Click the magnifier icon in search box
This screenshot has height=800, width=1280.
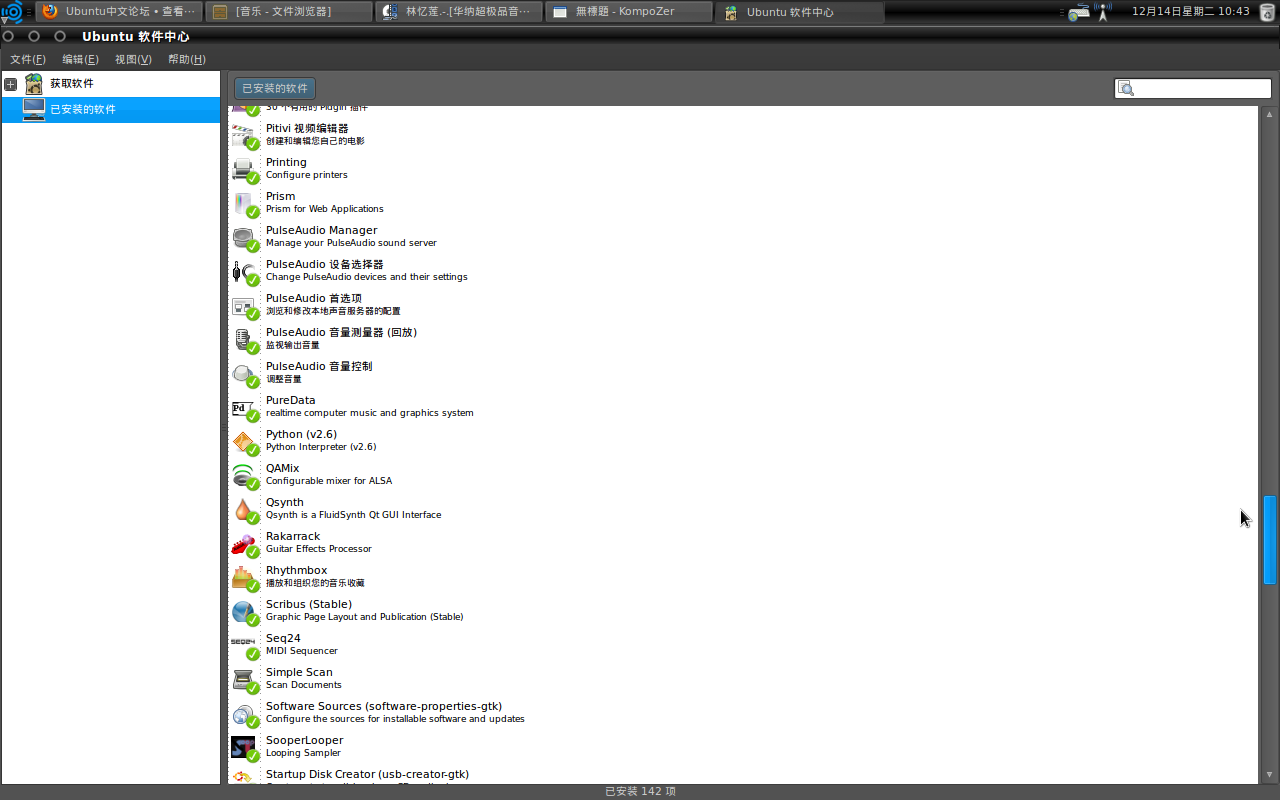point(1126,89)
